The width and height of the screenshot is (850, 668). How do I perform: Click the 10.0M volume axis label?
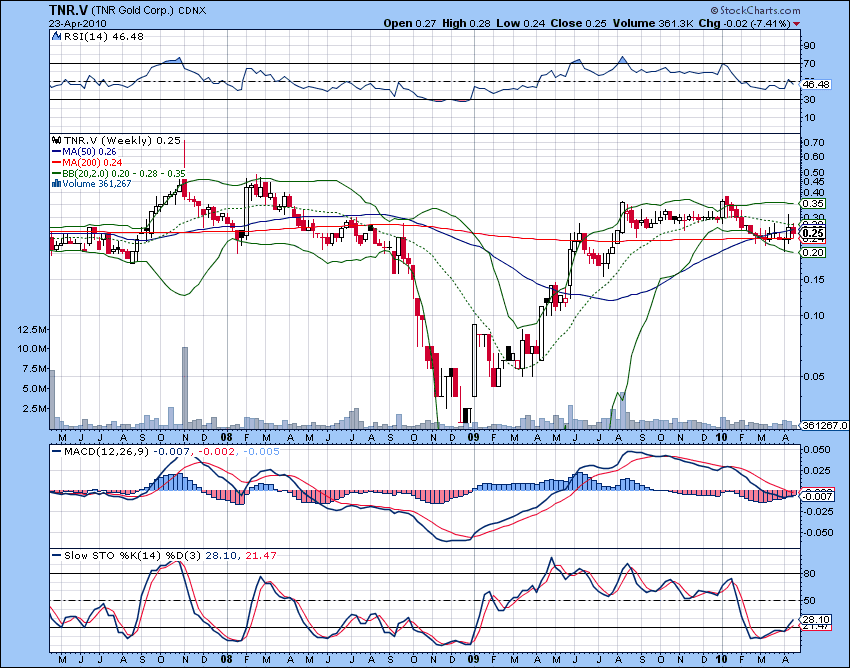tap(33, 349)
